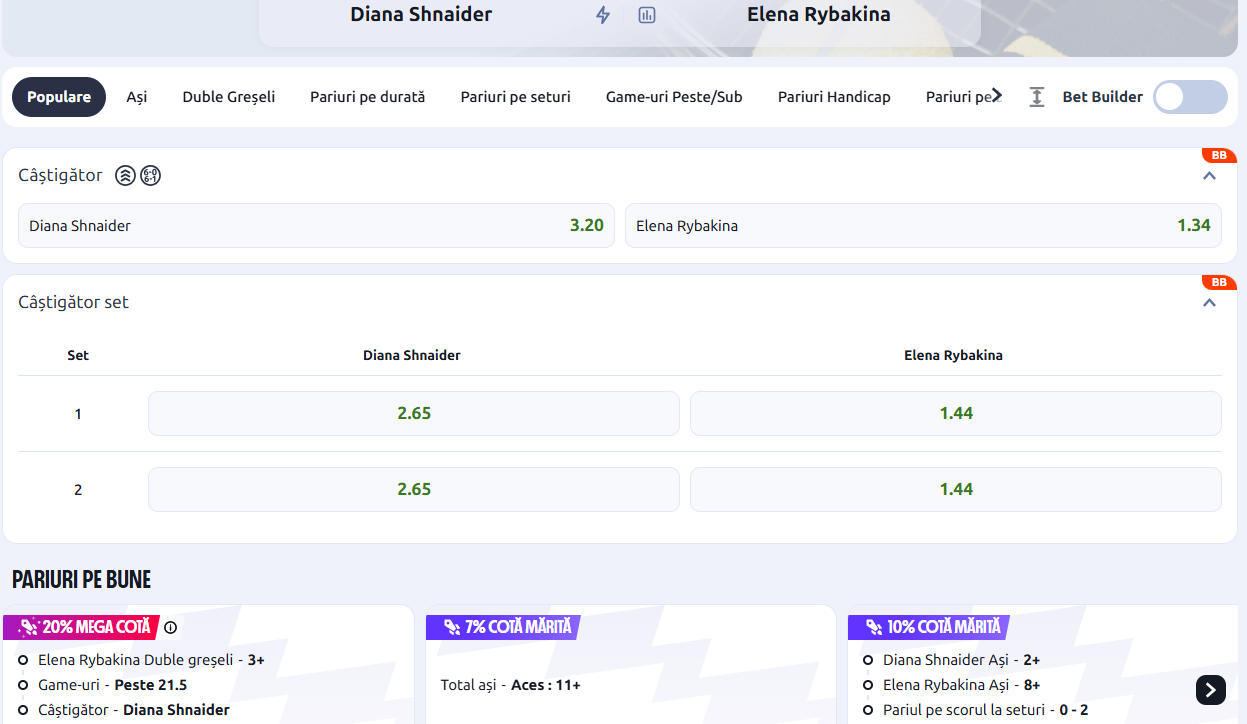Bet on Diana Shnaider winner at 3.20

316,226
